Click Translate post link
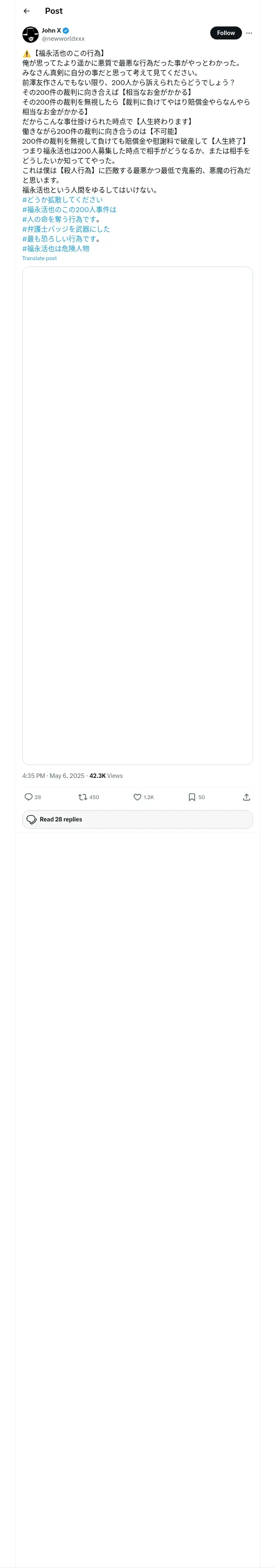 (x=40, y=258)
